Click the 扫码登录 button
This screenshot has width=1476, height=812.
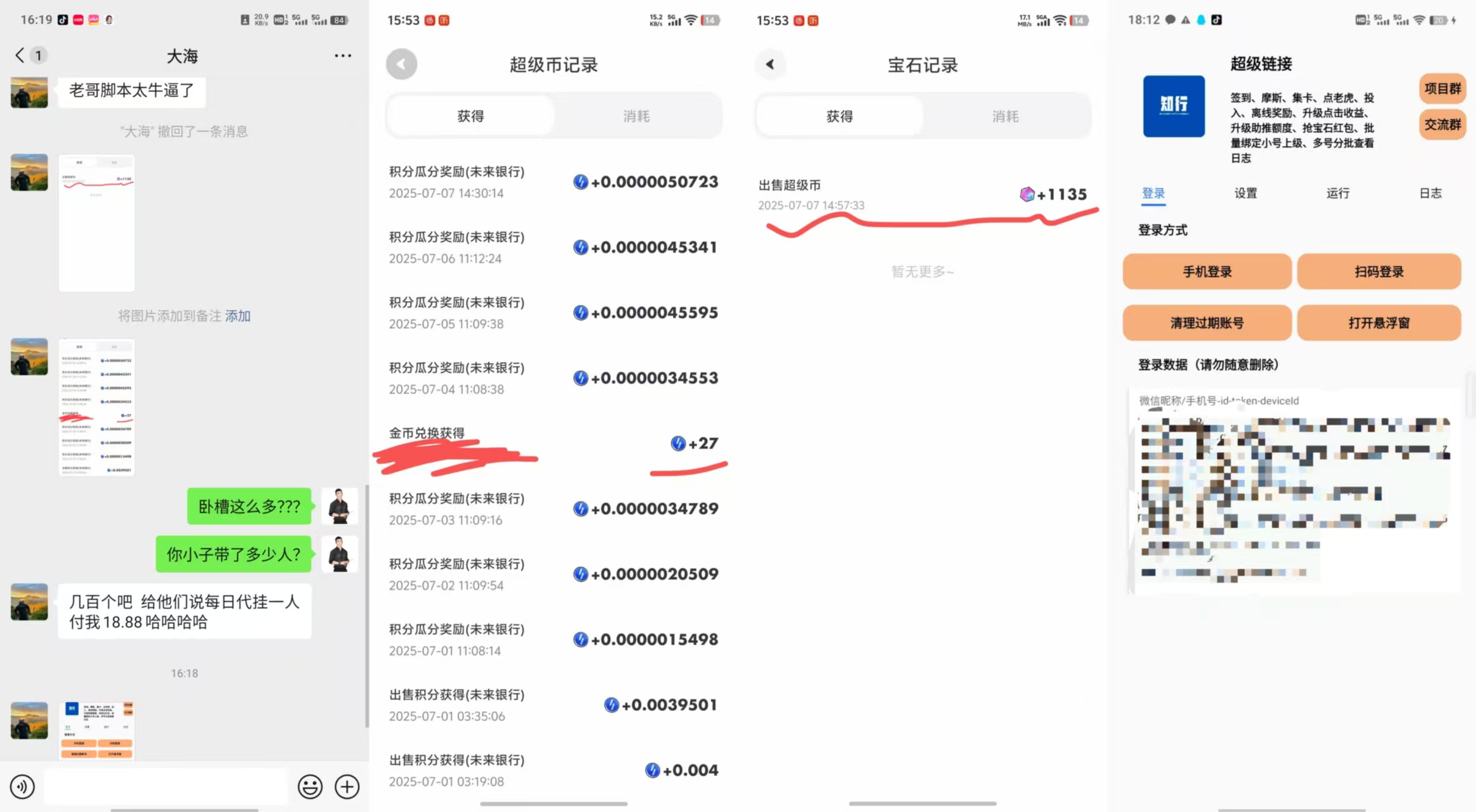pos(1378,272)
